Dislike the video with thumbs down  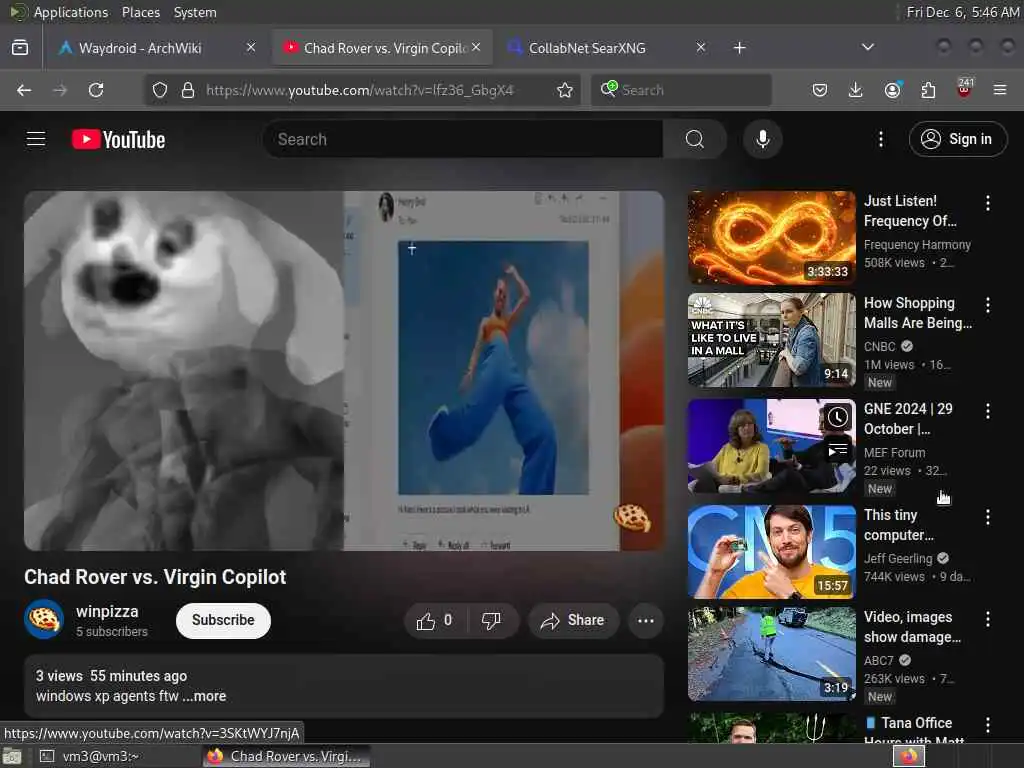click(491, 620)
